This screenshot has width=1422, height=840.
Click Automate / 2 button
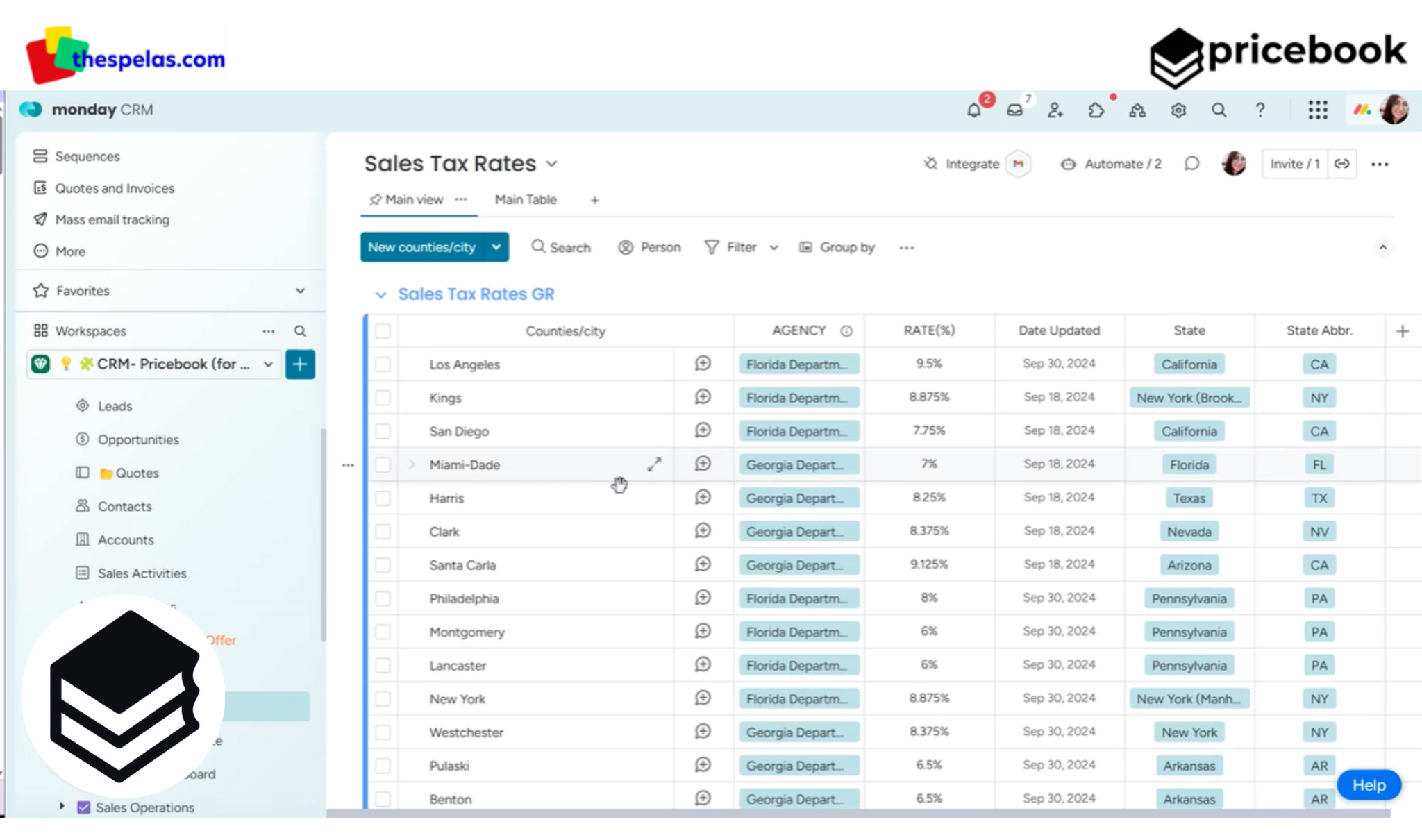tap(1111, 164)
